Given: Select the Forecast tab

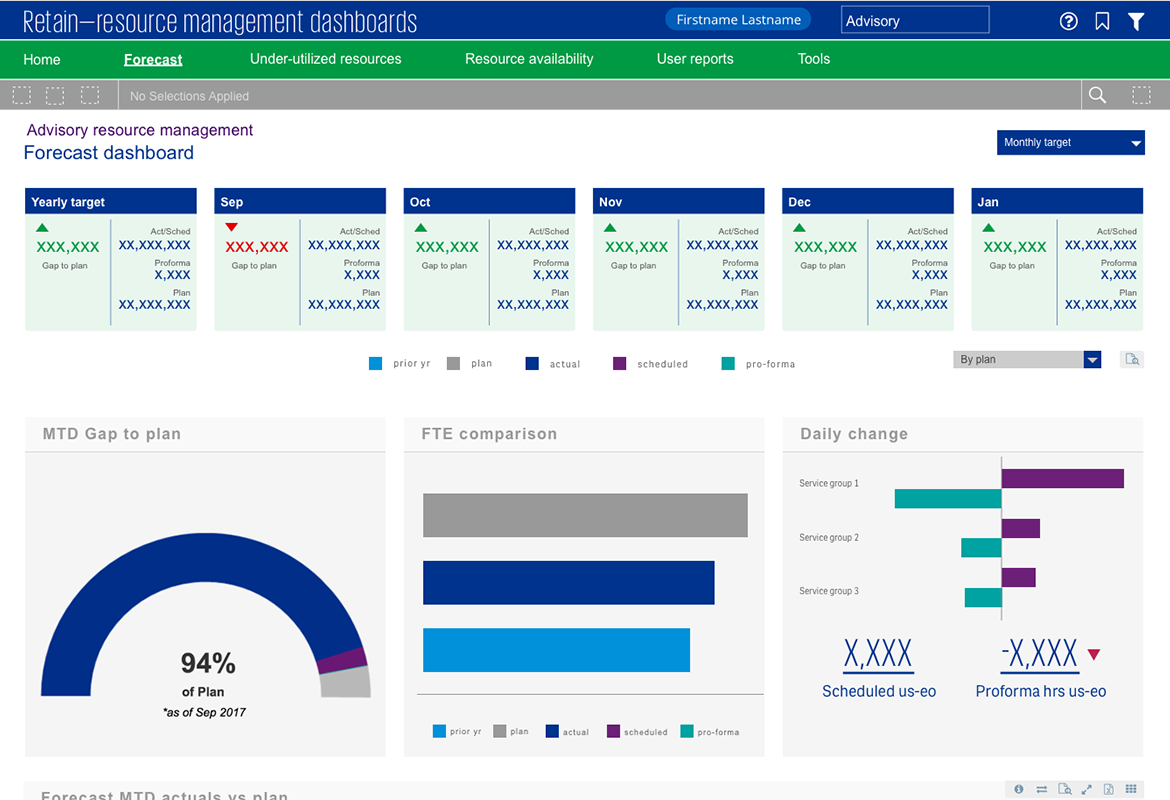Looking at the screenshot, I should (153, 60).
